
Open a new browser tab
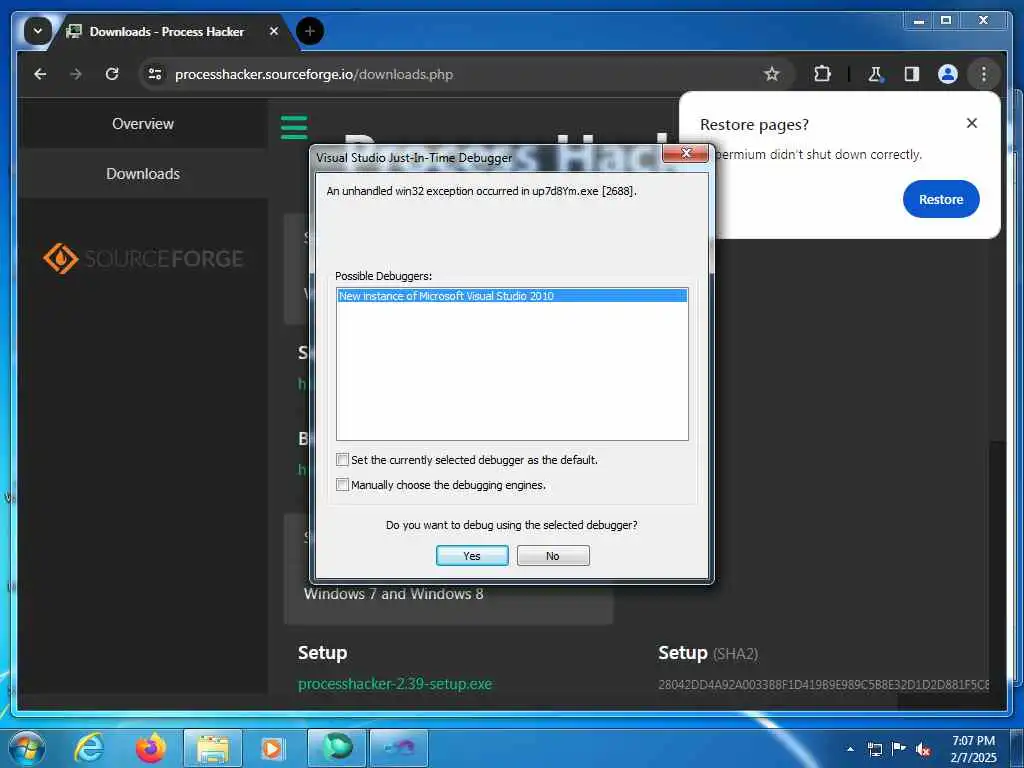pos(310,31)
